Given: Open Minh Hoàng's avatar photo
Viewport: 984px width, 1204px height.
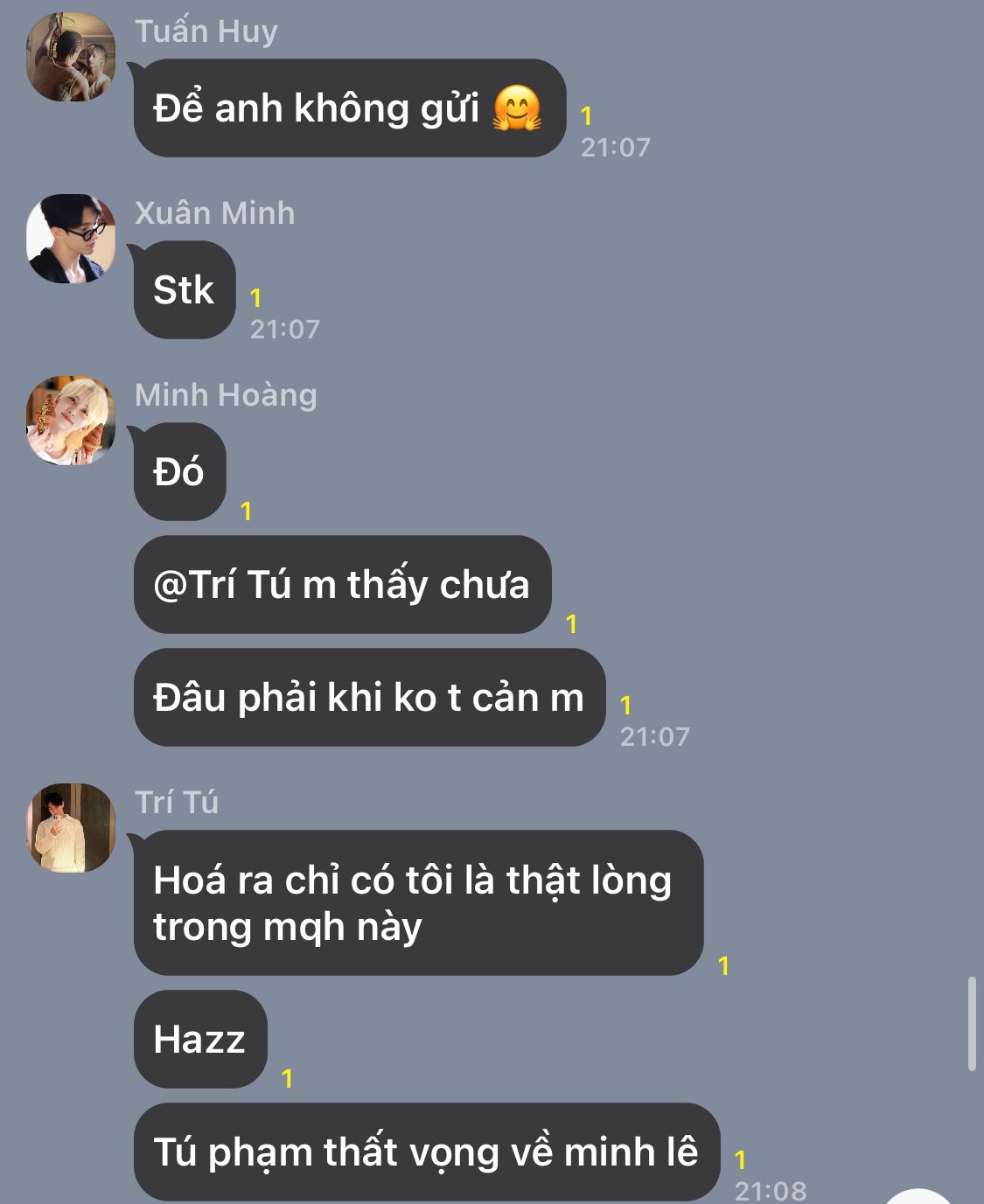Looking at the screenshot, I should coord(71,421).
